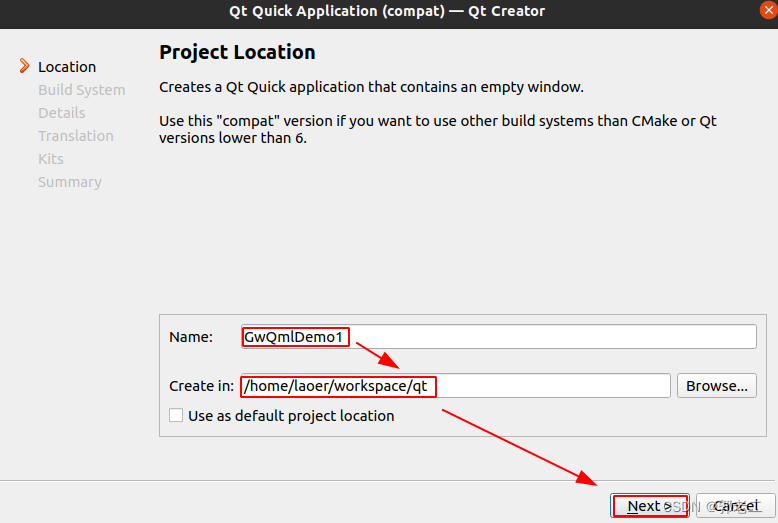This screenshot has width=778, height=523.
Task: Click the Project Location heading
Action: click(237, 52)
